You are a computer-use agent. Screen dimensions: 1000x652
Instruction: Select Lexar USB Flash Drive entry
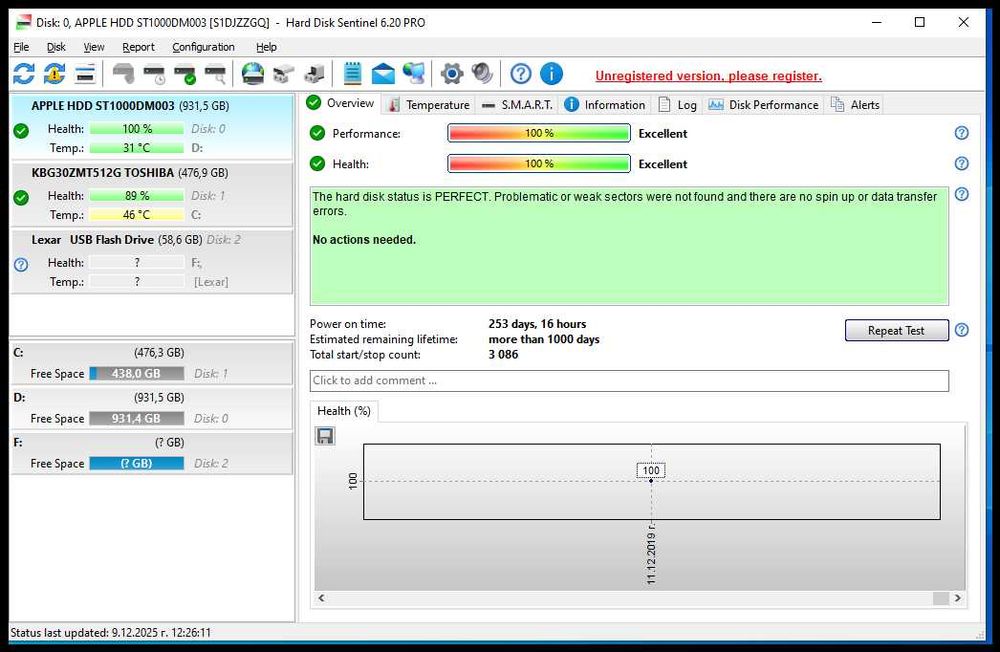tap(152, 262)
